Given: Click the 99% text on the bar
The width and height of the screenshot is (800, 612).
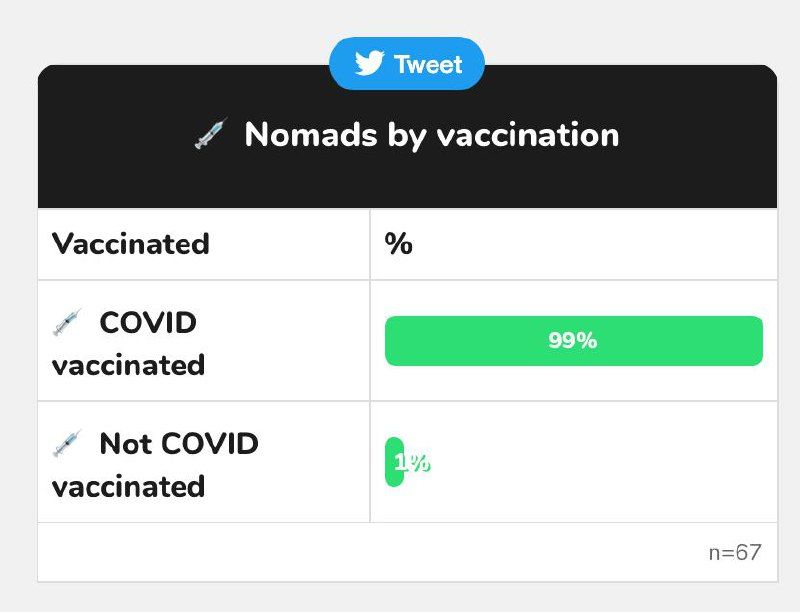Looking at the screenshot, I should [x=573, y=341].
